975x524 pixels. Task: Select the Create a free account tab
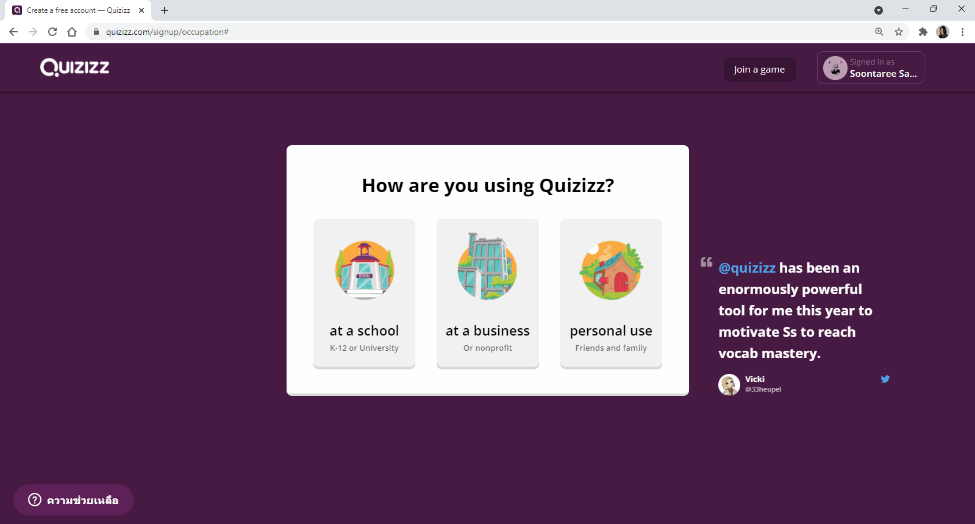click(x=76, y=10)
